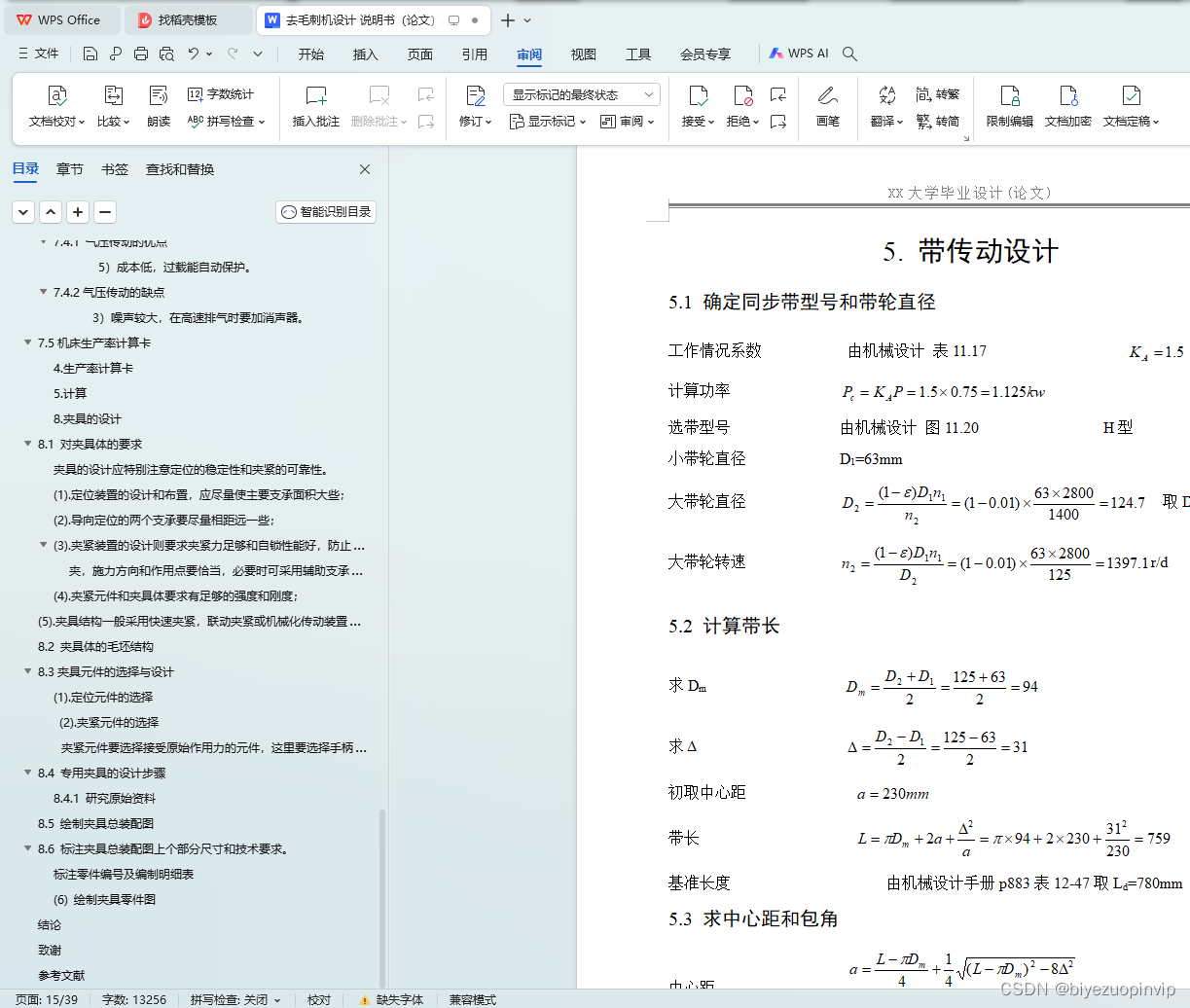Open WPS AI from the menu bar
Image resolution: width=1190 pixels, height=1008 pixels.
(799, 54)
